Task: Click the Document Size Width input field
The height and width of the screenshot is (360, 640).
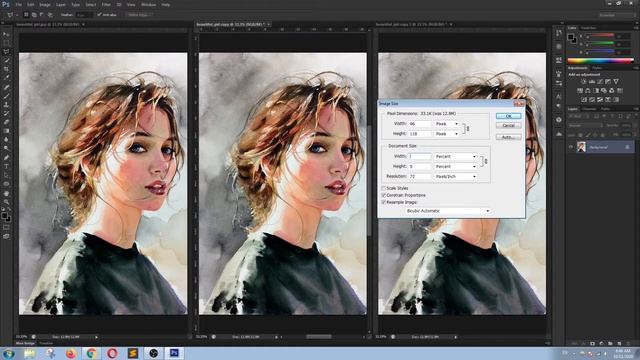Action: (420, 156)
